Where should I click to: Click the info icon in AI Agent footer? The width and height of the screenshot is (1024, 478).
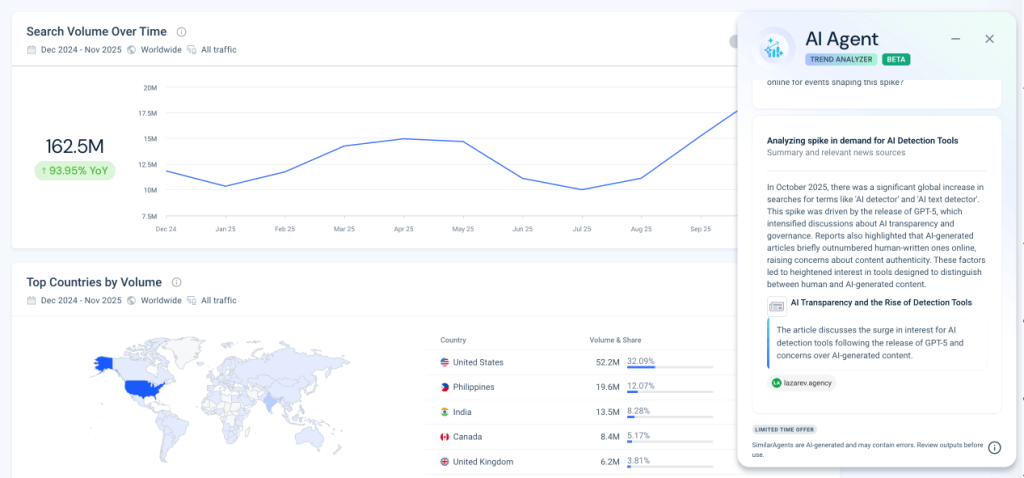click(x=994, y=448)
